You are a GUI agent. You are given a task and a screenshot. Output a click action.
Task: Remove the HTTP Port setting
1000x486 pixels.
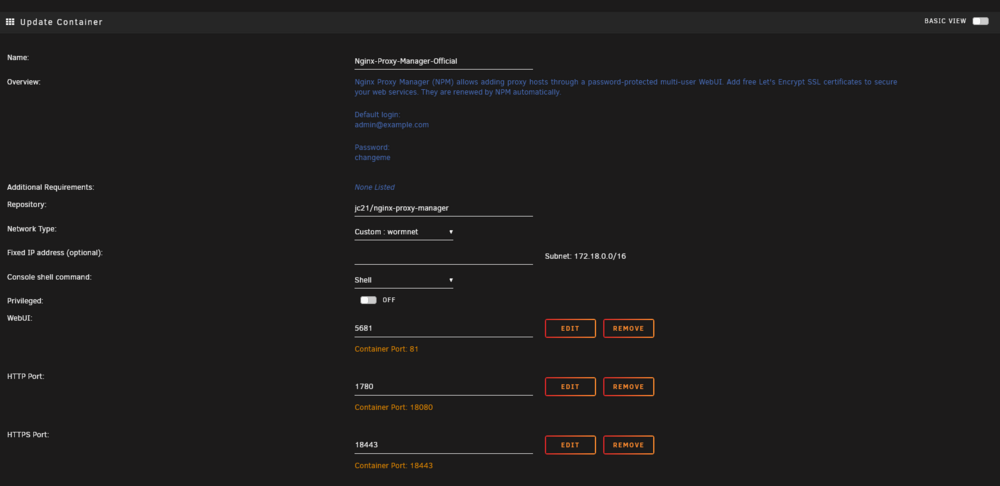click(x=628, y=387)
